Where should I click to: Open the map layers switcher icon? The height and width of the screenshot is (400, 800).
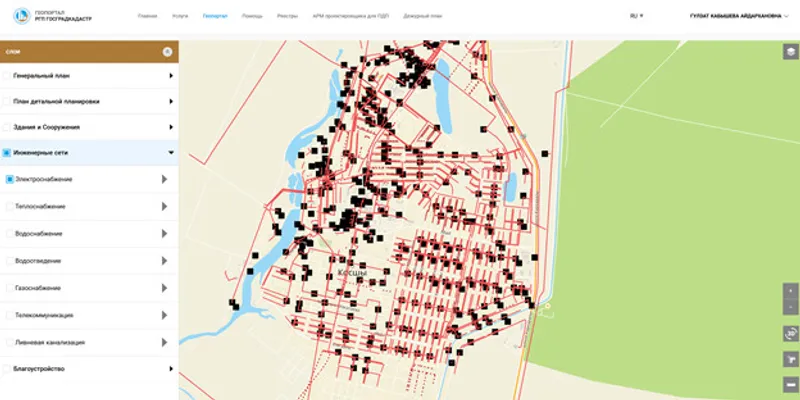coord(790,53)
